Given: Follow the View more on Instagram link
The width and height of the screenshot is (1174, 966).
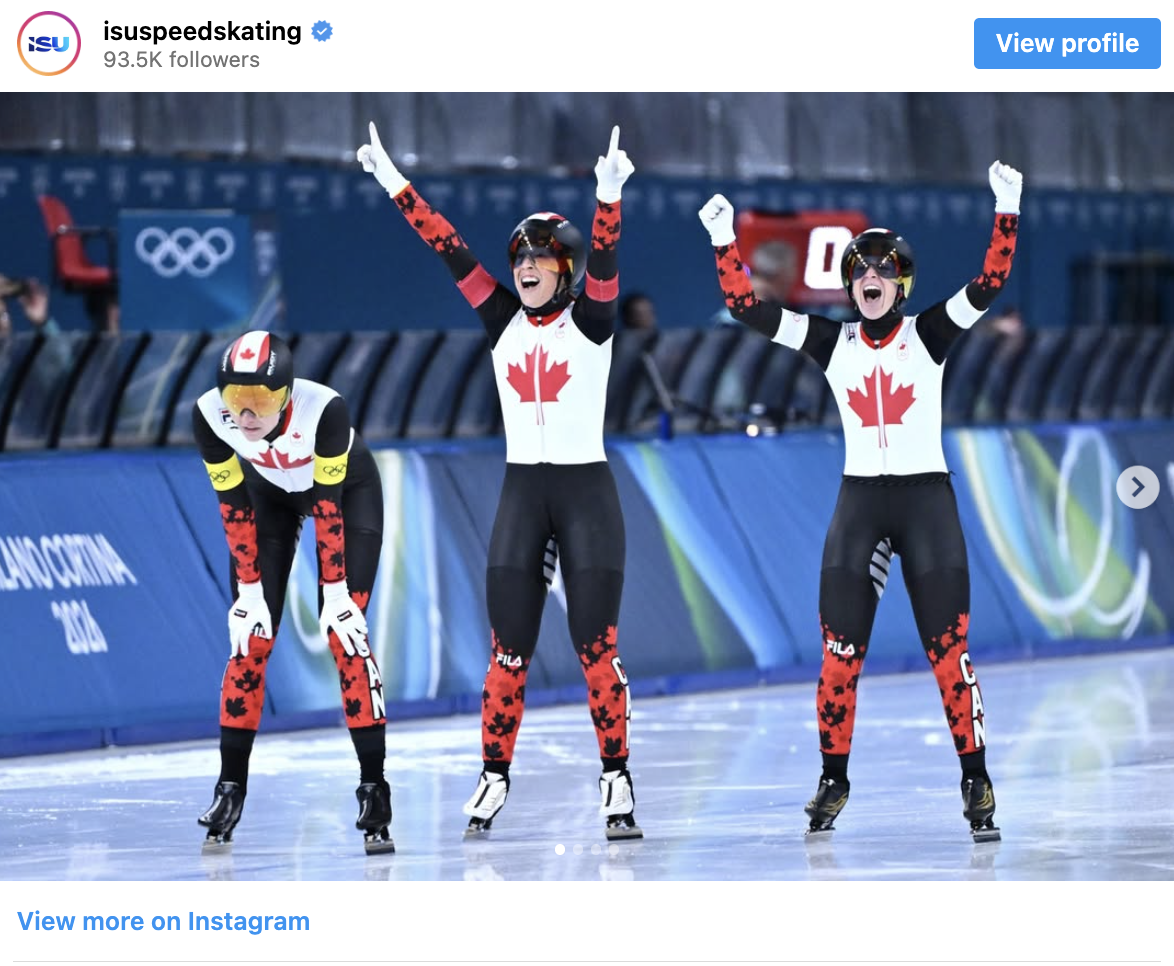Looking at the screenshot, I should [x=163, y=921].
